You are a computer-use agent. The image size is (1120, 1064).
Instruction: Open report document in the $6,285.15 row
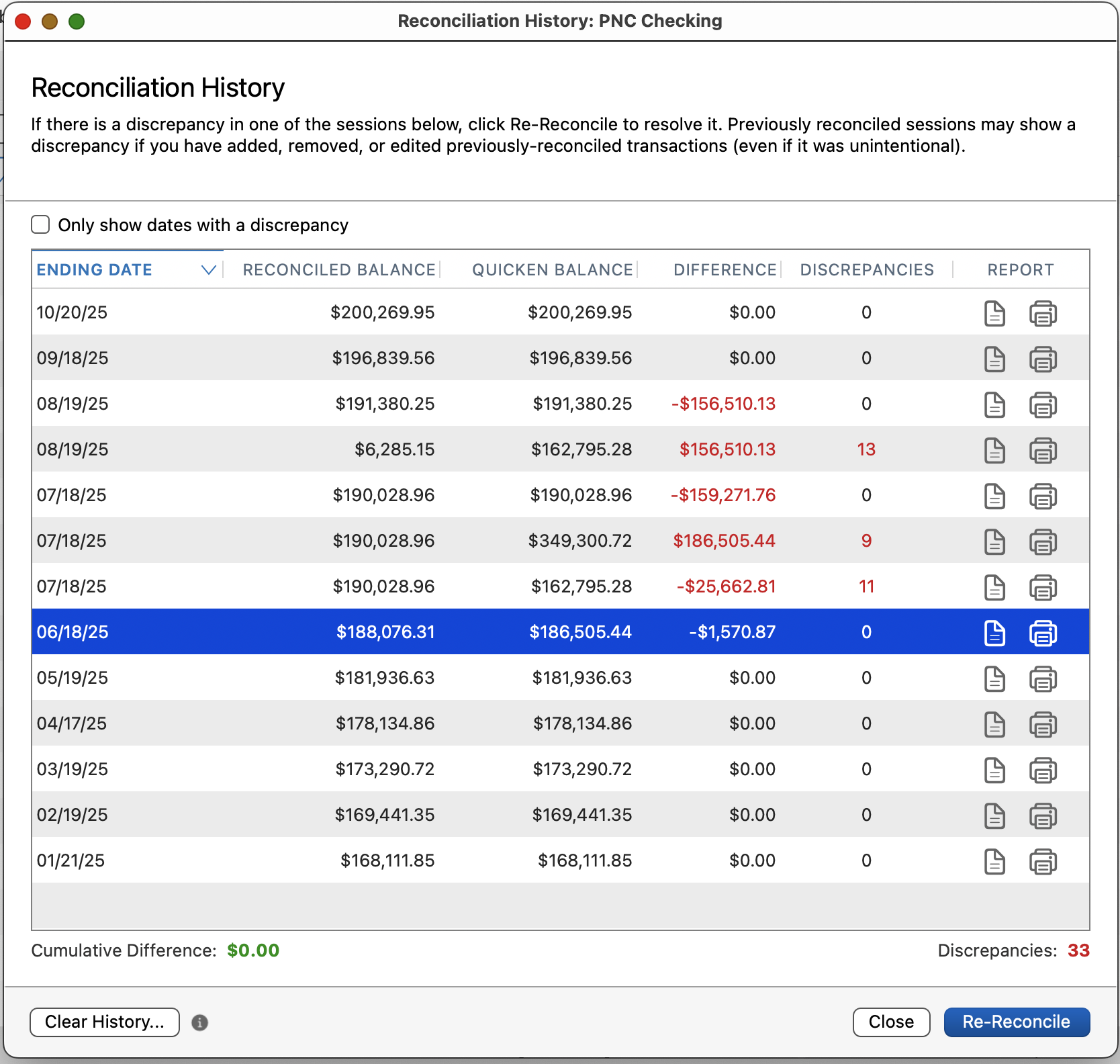pos(994,450)
